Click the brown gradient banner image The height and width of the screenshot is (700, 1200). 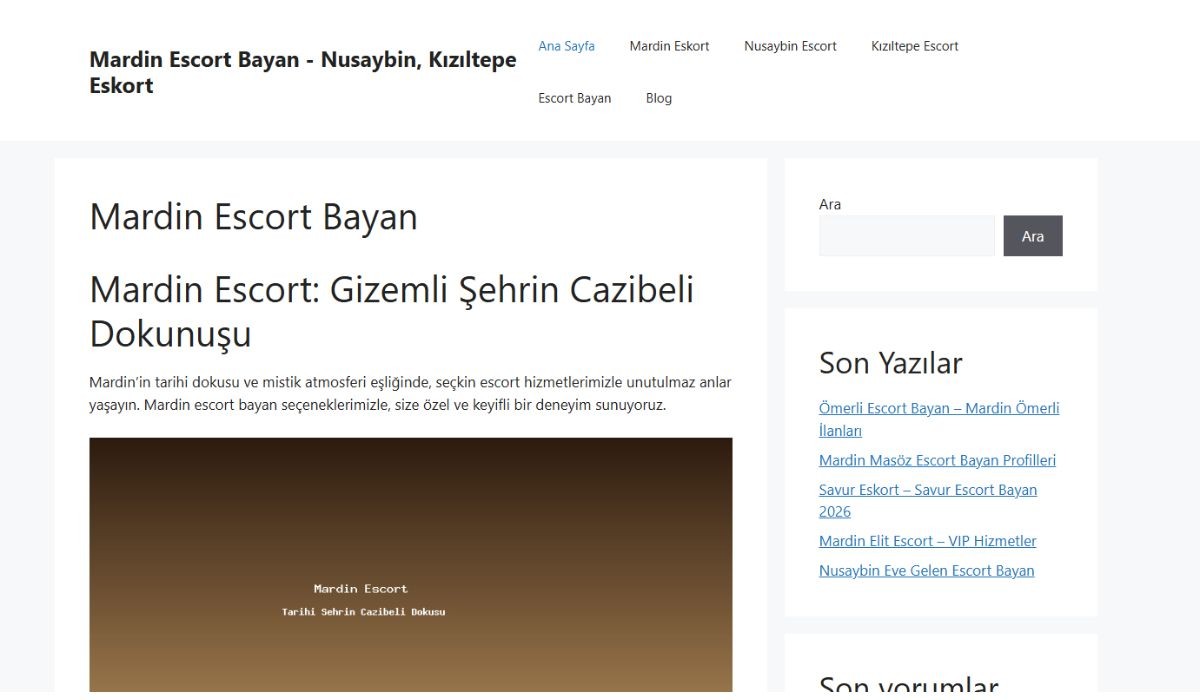tap(410, 564)
